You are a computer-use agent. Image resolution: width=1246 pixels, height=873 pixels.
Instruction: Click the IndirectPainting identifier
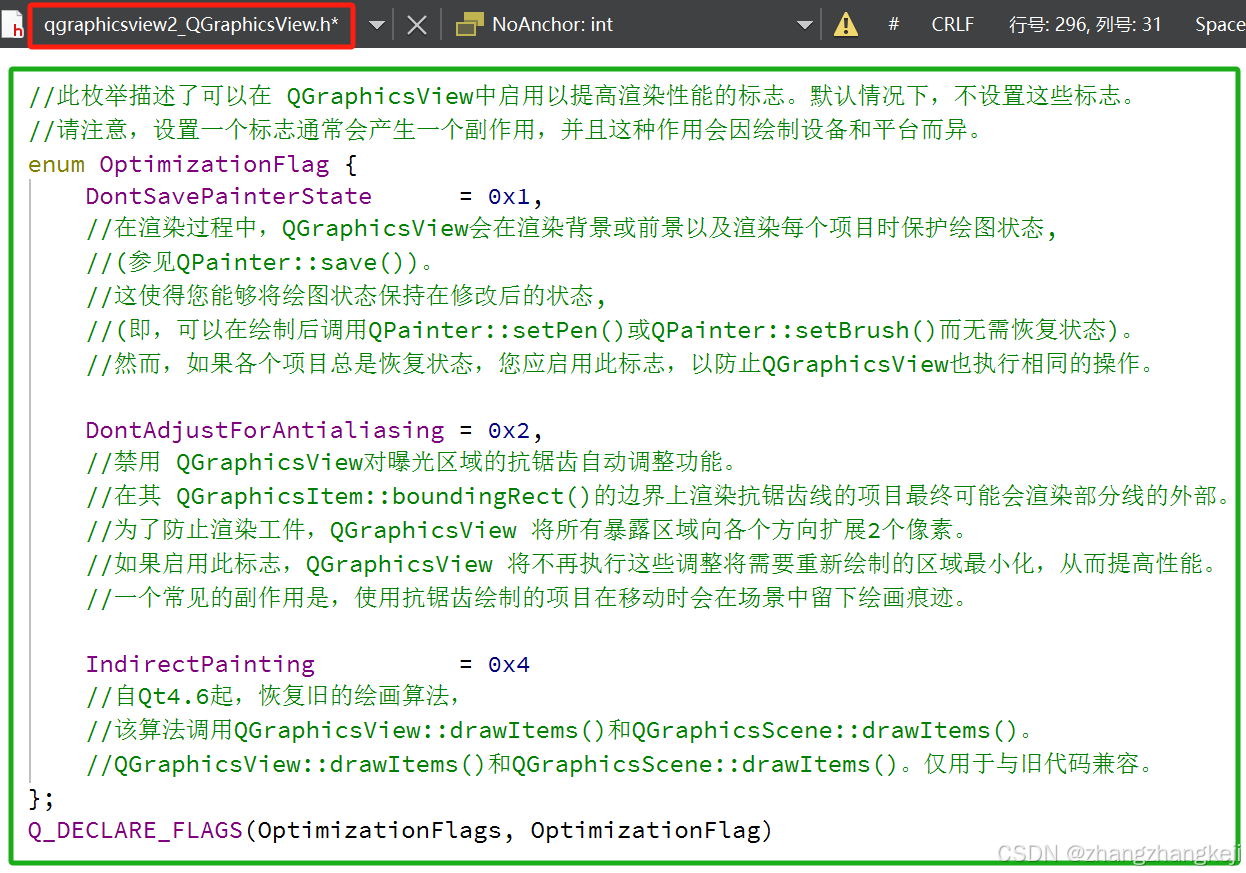click(200, 664)
